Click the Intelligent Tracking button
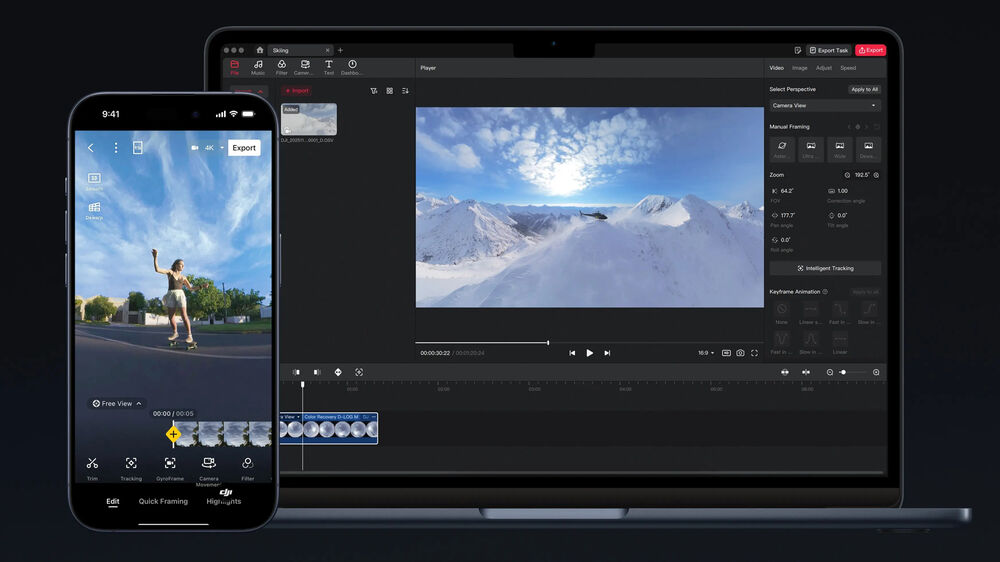This screenshot has height=562, width=1000. pos(824,268)
